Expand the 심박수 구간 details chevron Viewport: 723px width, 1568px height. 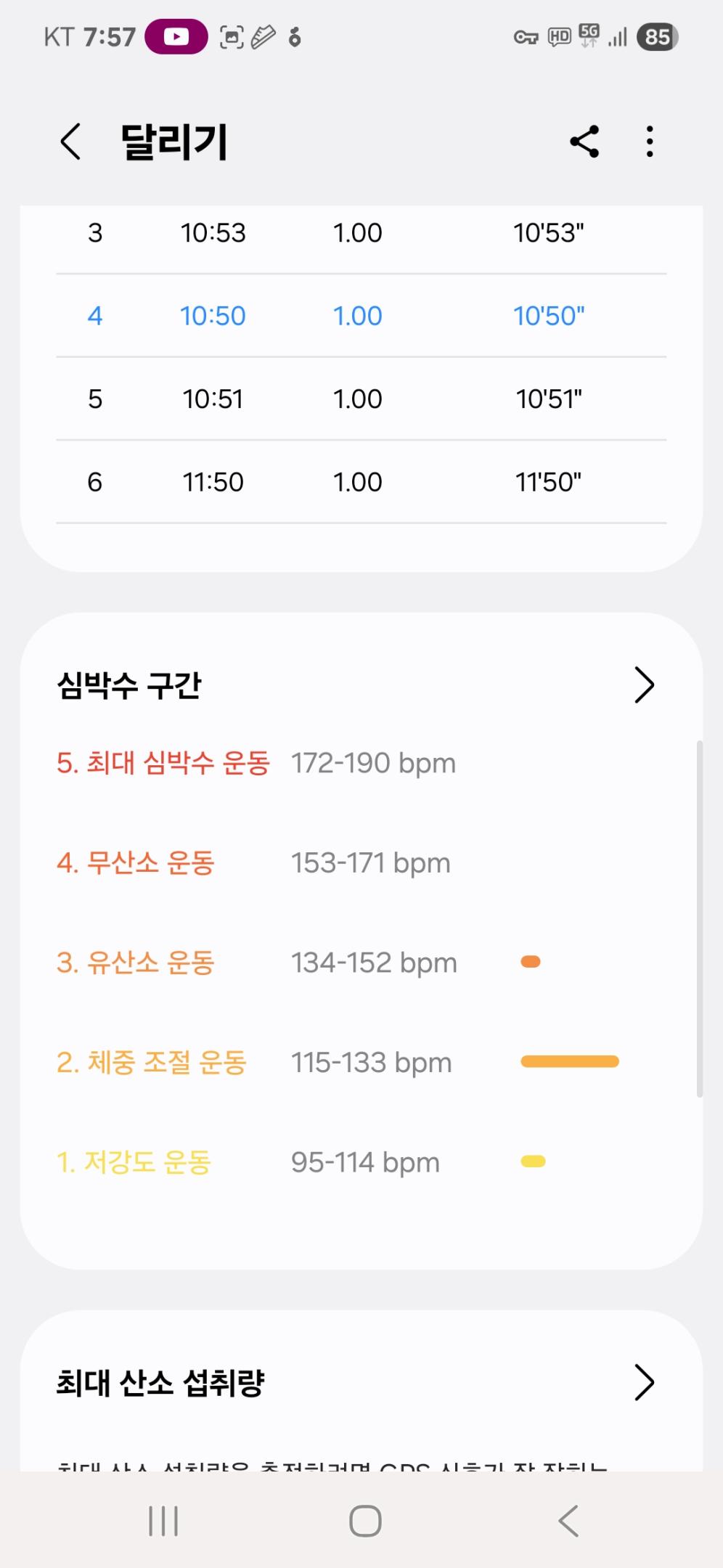coord(644,685)
